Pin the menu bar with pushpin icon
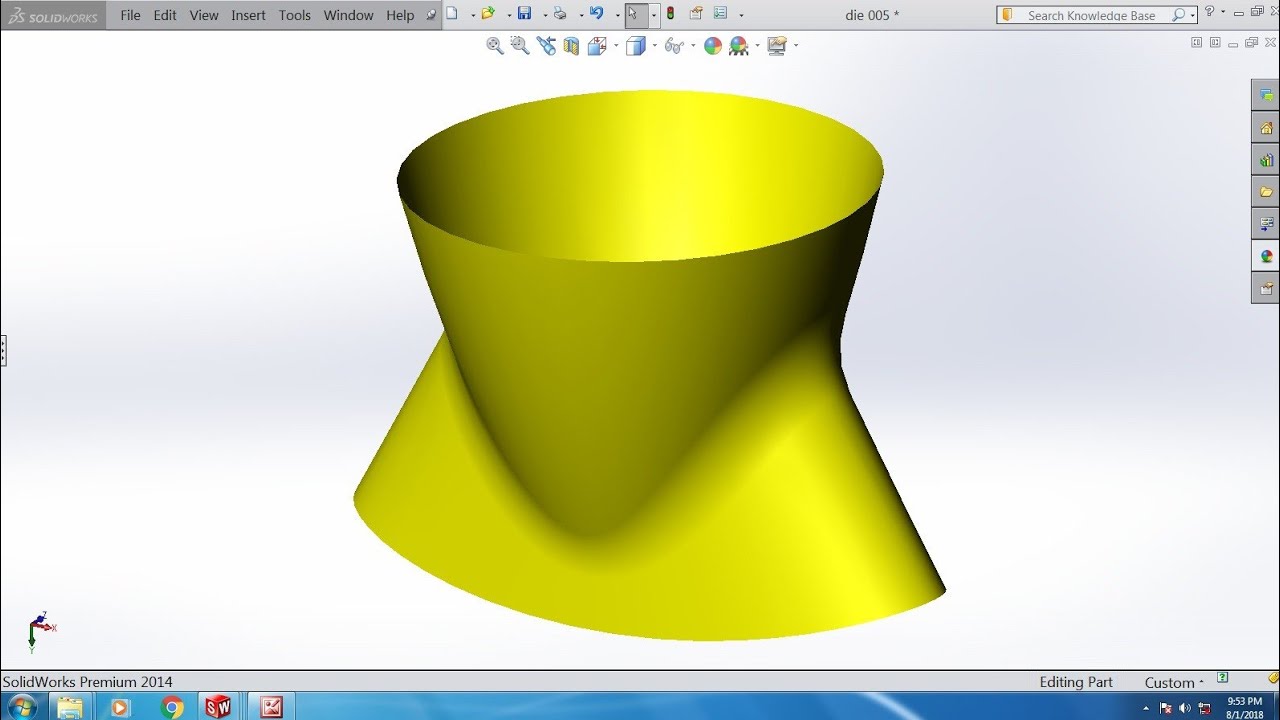The width and height of the screenshot is (1280, 720). [431, 15]
